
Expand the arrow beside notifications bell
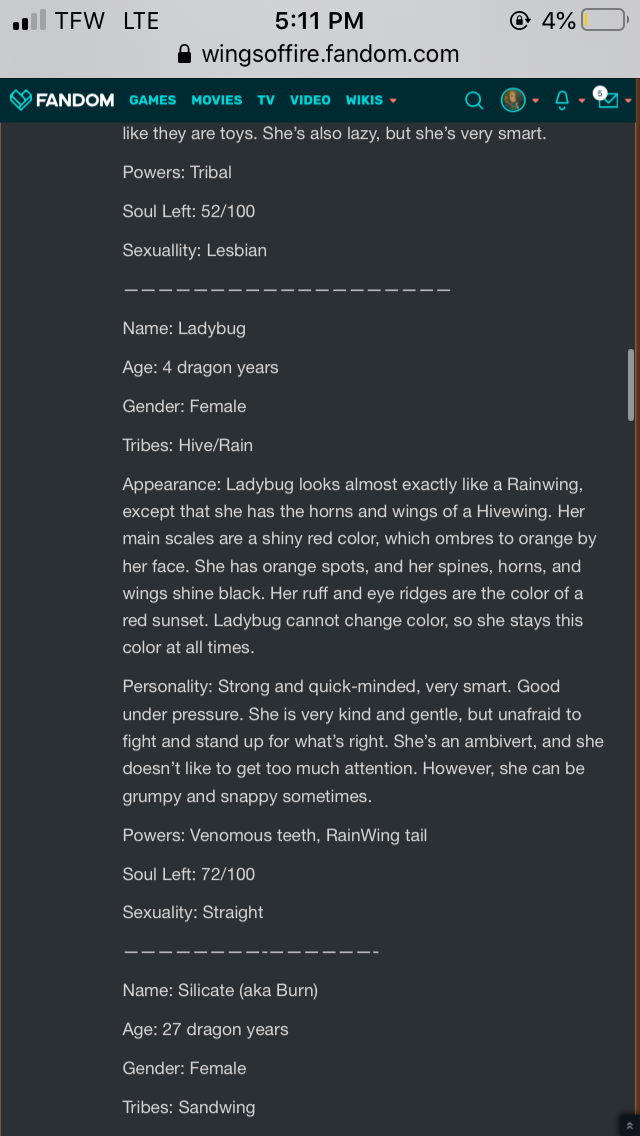[581, 101]
